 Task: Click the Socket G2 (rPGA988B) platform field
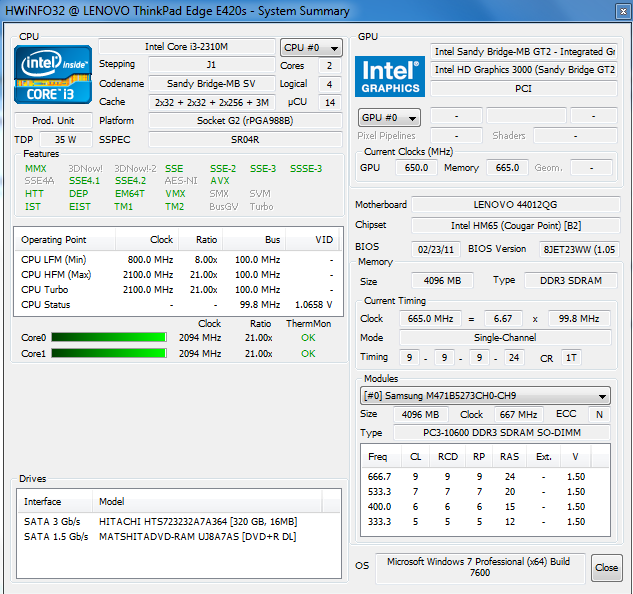[x=245, y=120]
